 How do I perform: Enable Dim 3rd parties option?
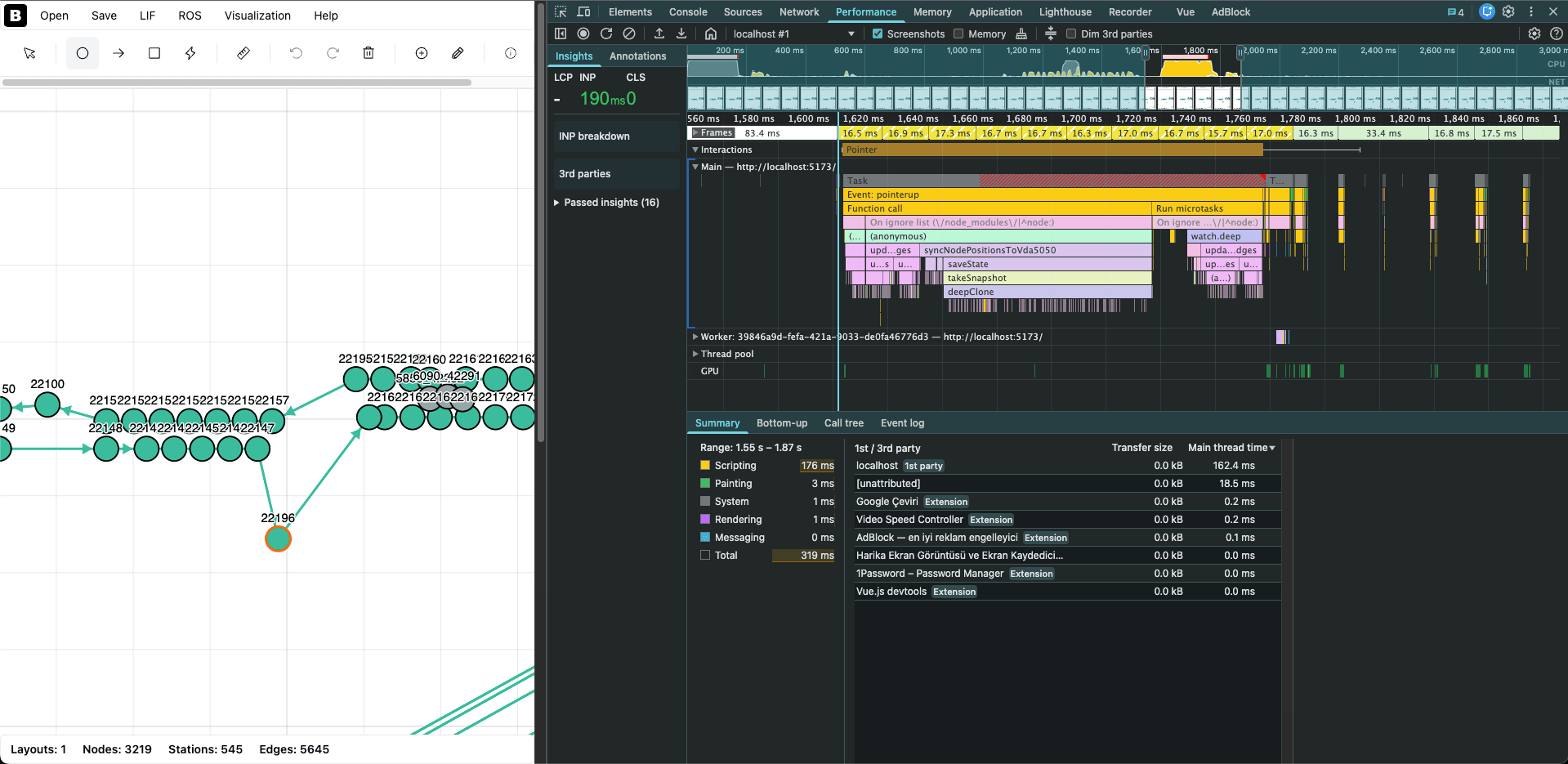point(1070,34)
